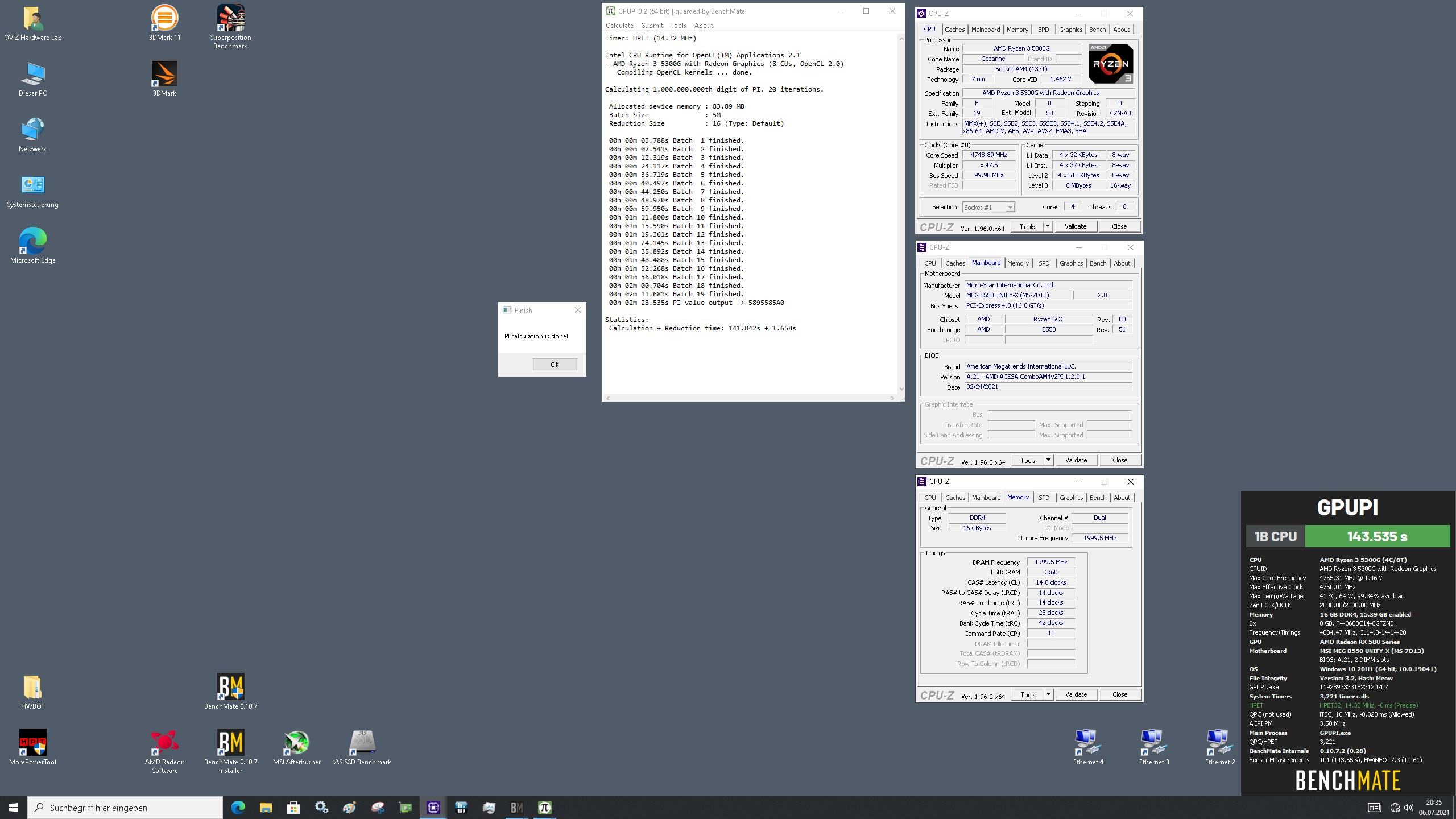Select the Ethernet 4 desktop shortcut
This screenshot has width=1456, height=819.
(x=1088, y=748)
